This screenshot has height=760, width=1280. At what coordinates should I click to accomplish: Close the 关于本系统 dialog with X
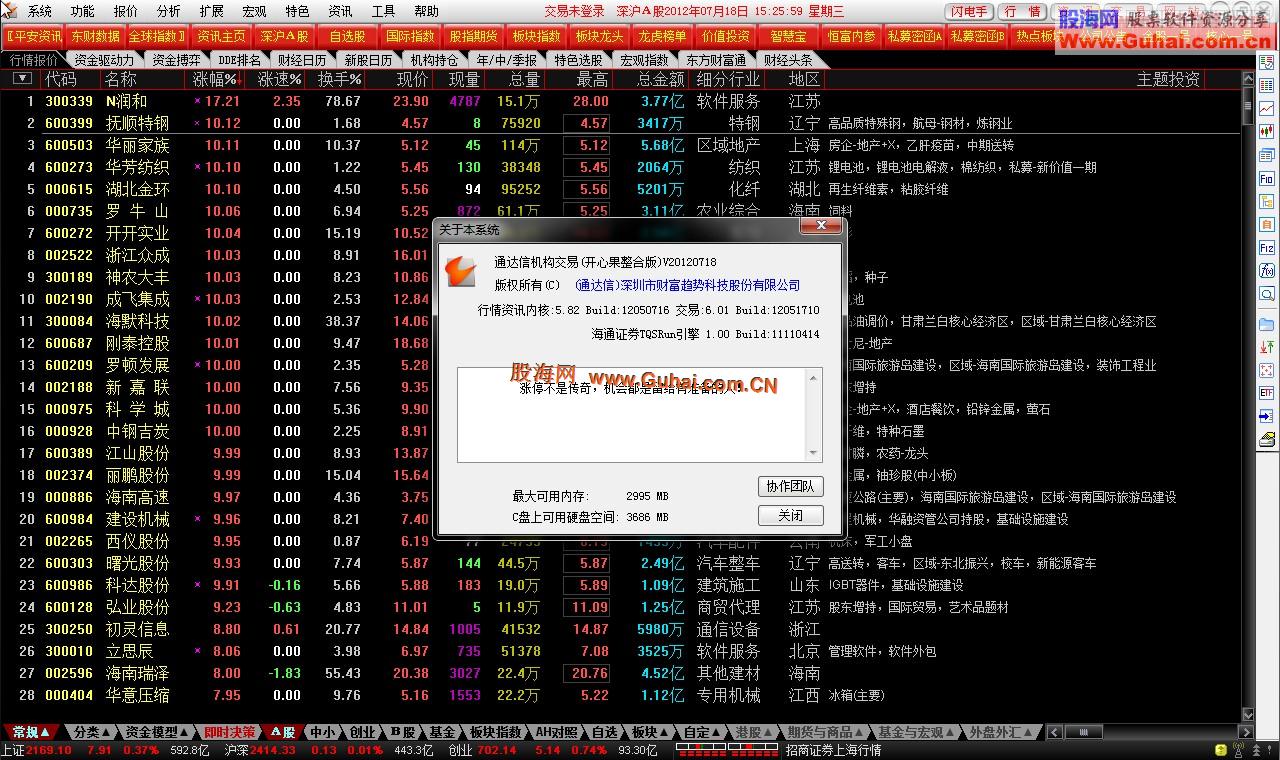820,227
